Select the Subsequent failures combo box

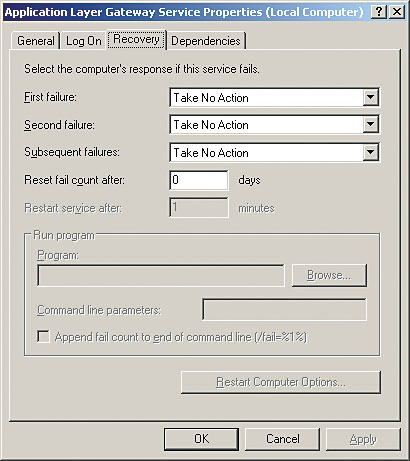274,153
